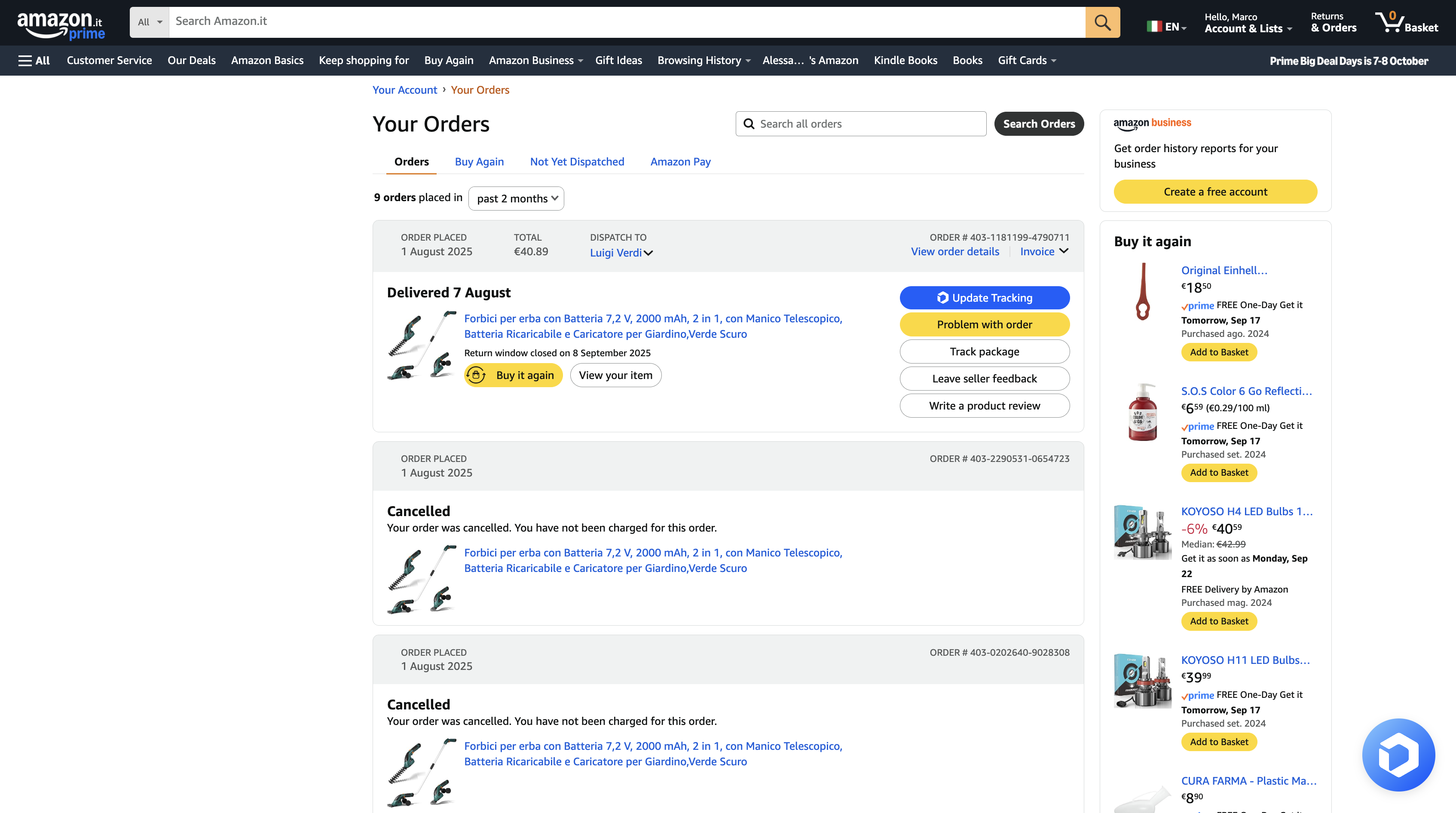Click the Buy it again button

(513, 375)
